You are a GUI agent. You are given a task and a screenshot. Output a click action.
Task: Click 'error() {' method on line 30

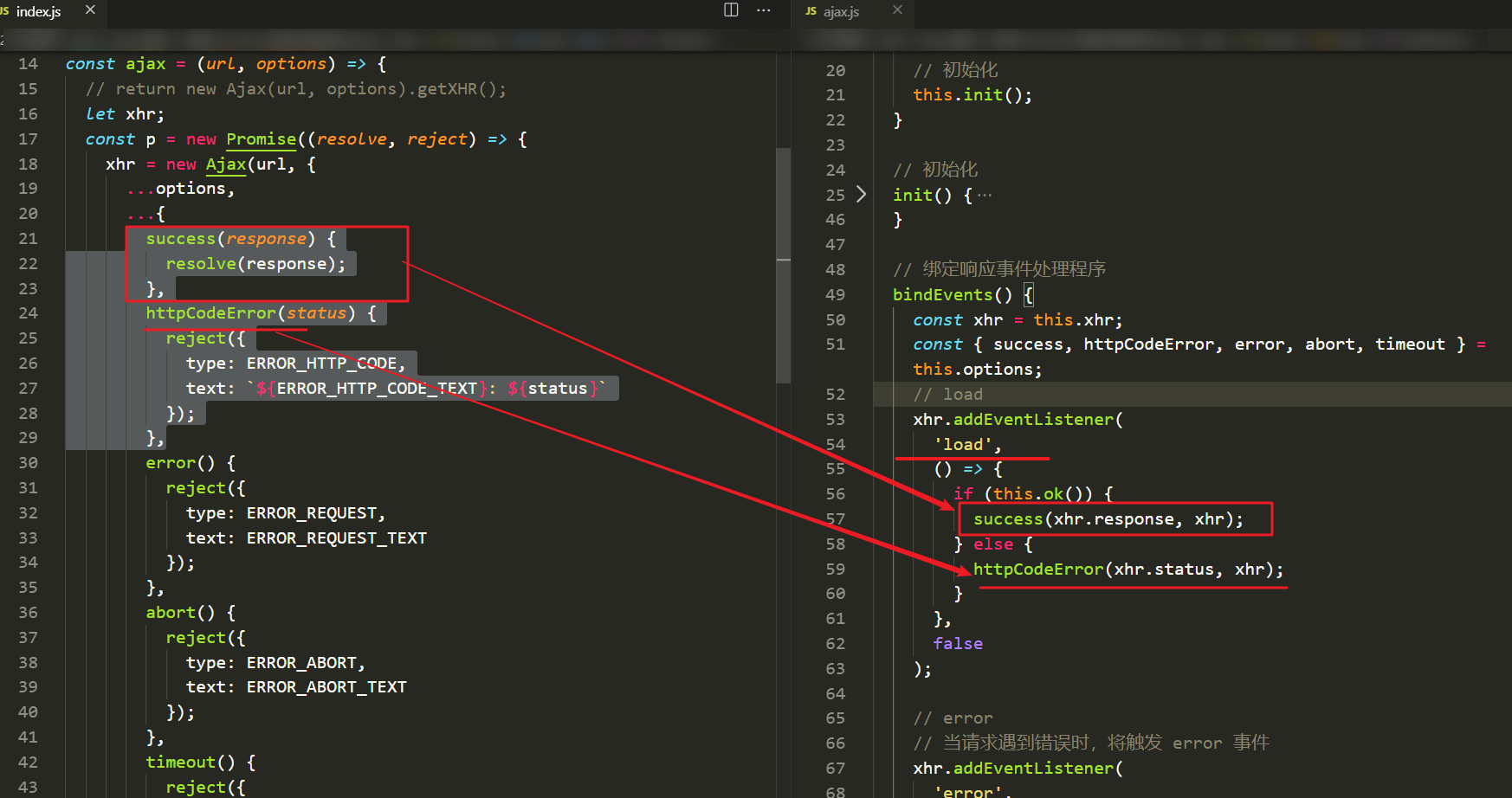pos(191,463)
